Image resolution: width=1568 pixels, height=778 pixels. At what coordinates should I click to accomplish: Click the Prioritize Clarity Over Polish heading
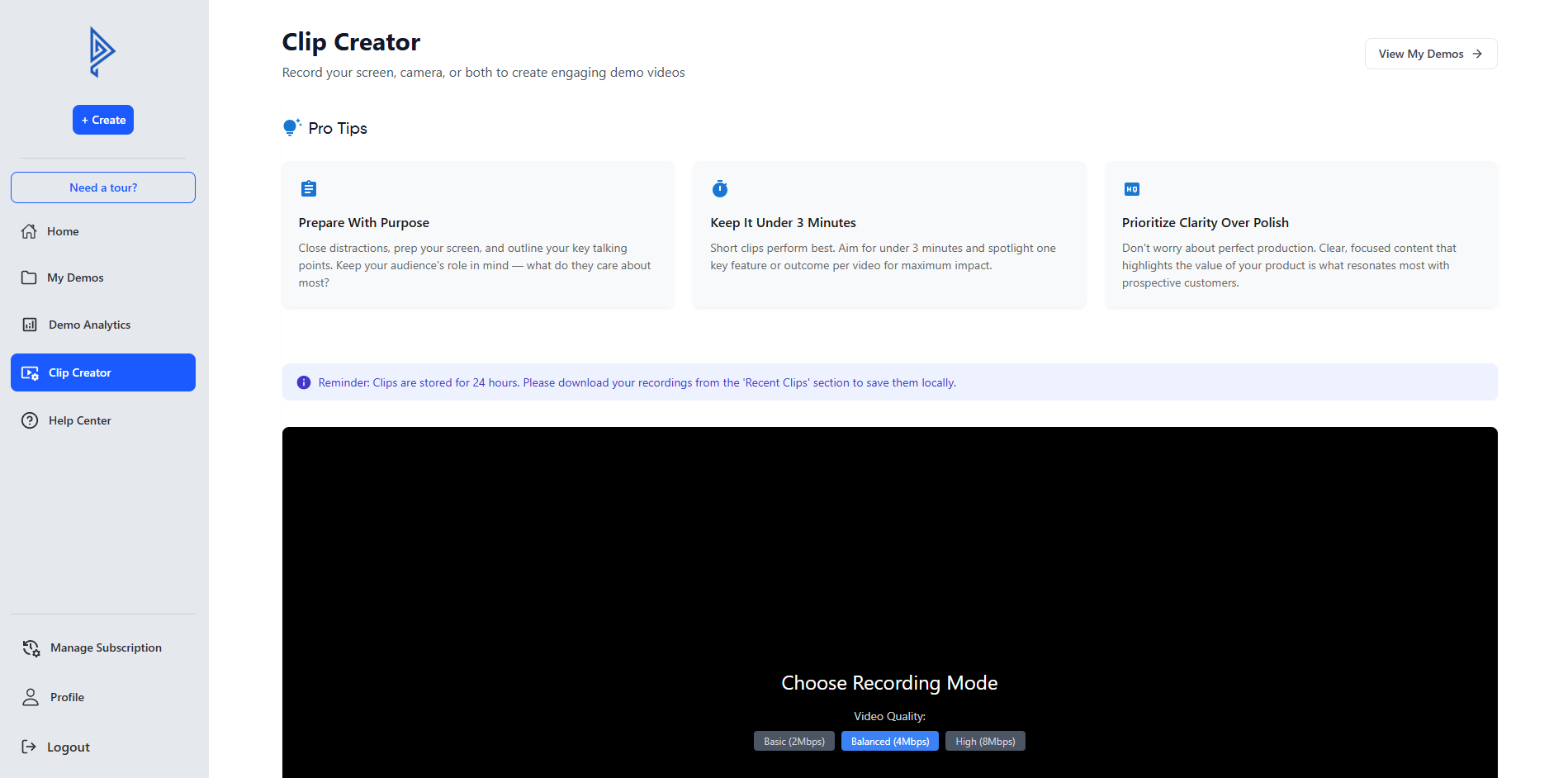click(x=1206, y=223)
